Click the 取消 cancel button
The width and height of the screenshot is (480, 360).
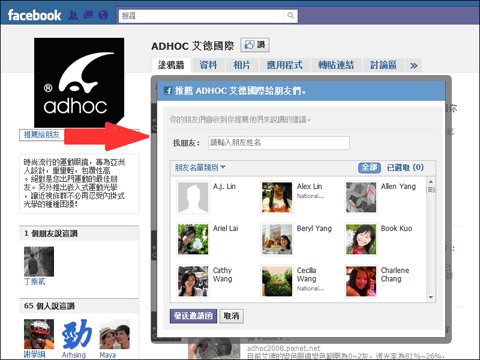pos(232,316)
